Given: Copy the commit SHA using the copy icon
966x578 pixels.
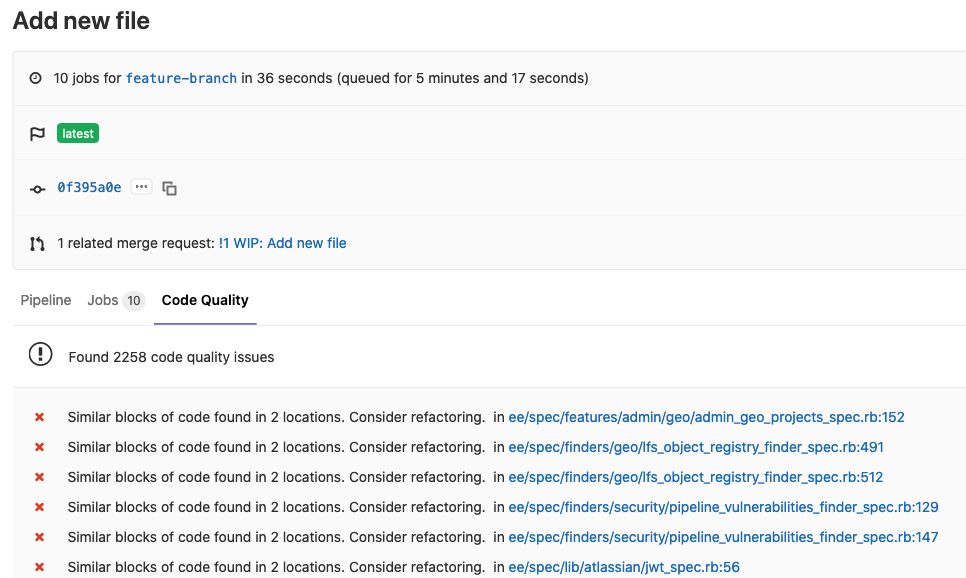Looking at the screenshot, I should point(169,188).
